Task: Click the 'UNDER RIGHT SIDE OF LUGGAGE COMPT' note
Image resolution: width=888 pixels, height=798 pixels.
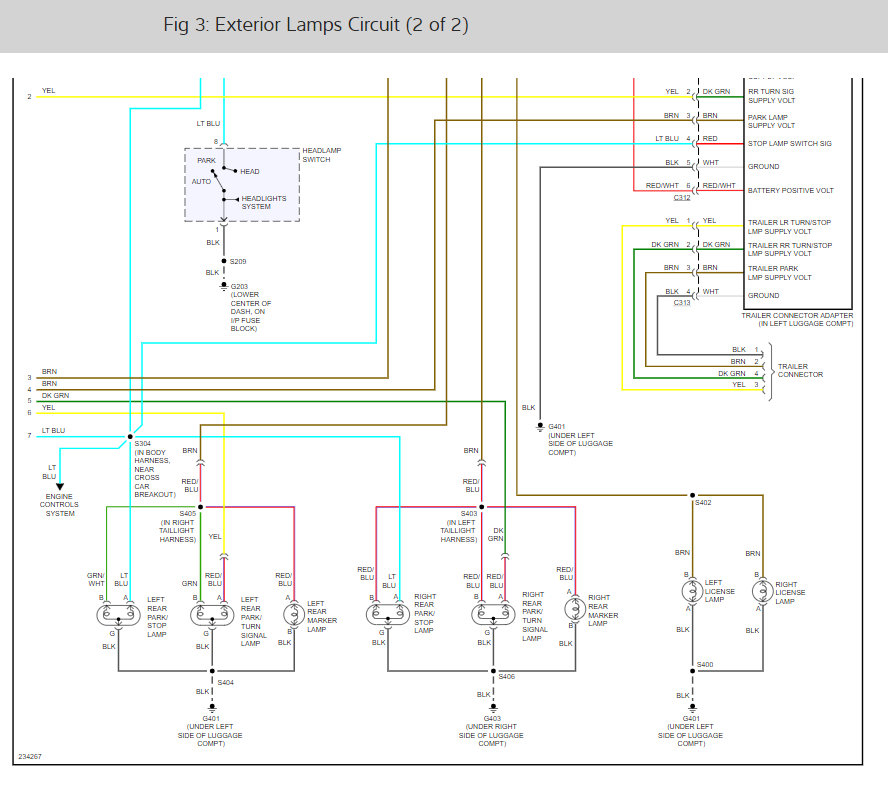Action: click(491, 735)
